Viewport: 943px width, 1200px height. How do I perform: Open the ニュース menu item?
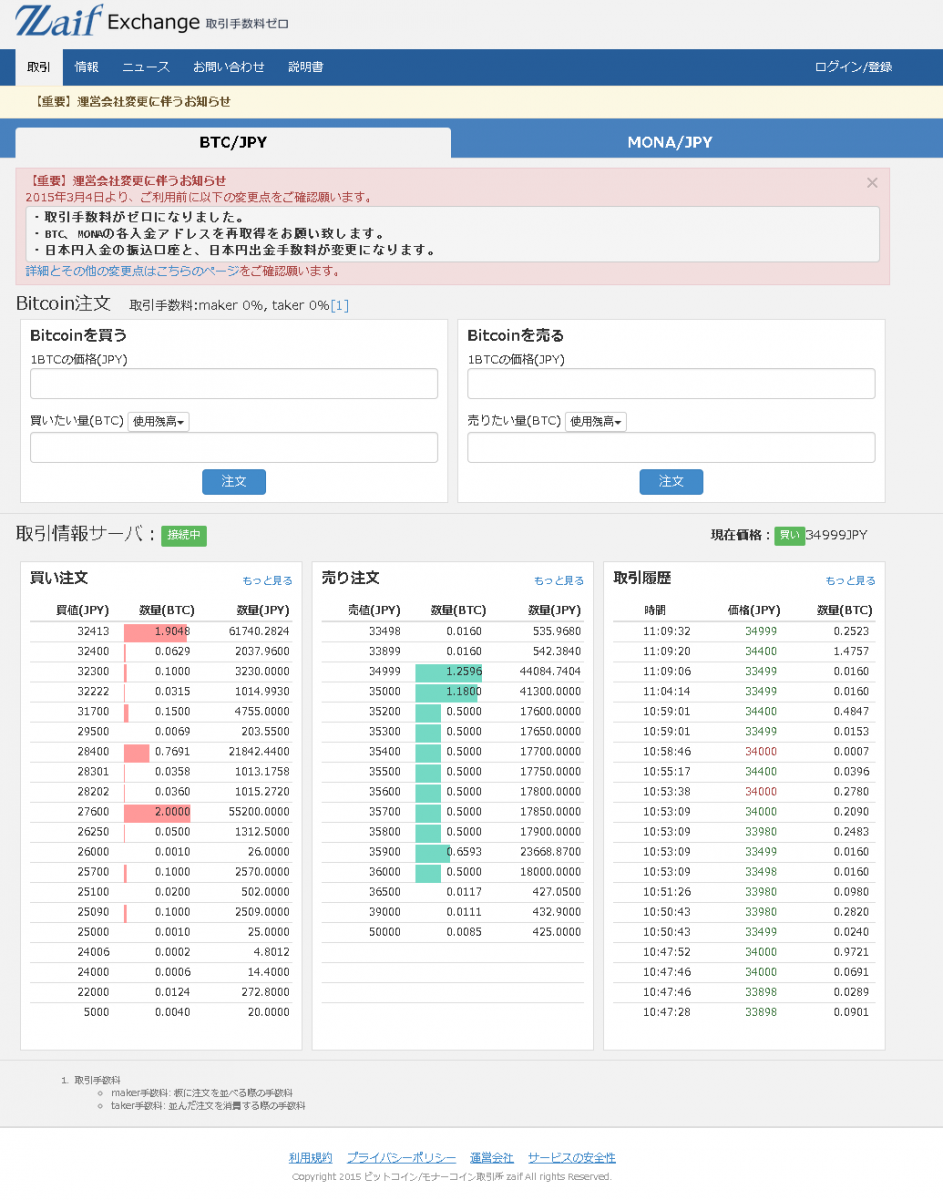click(x=146, y=67)
